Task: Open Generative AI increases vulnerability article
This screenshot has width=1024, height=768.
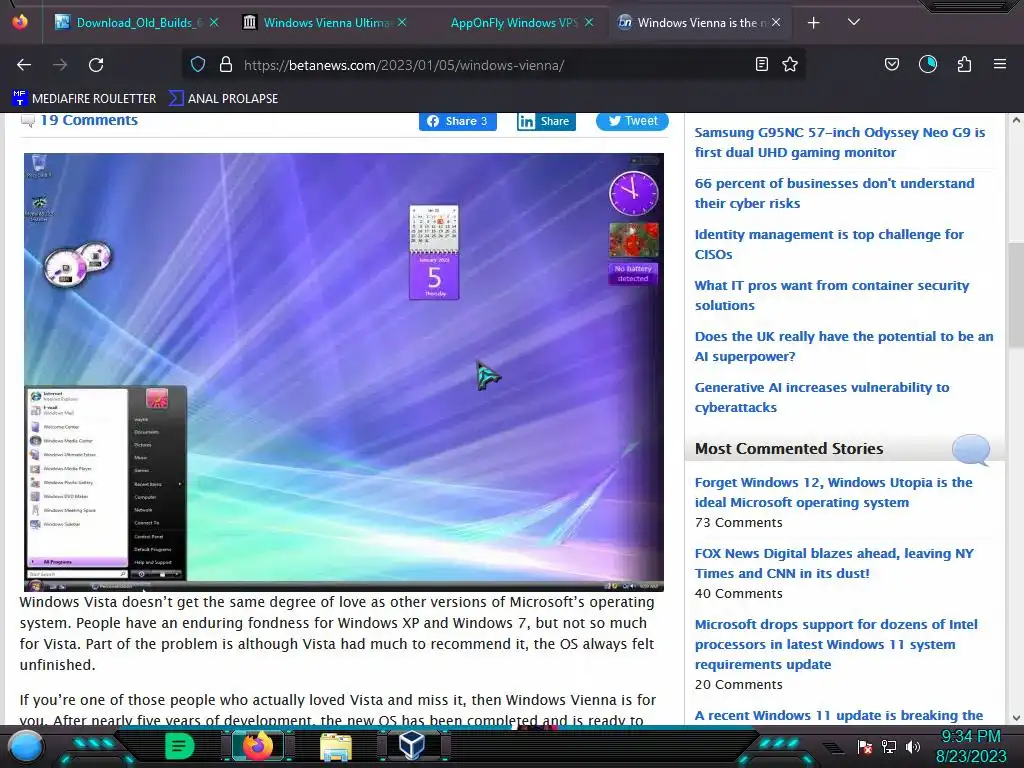Action: tap(822, 397)
